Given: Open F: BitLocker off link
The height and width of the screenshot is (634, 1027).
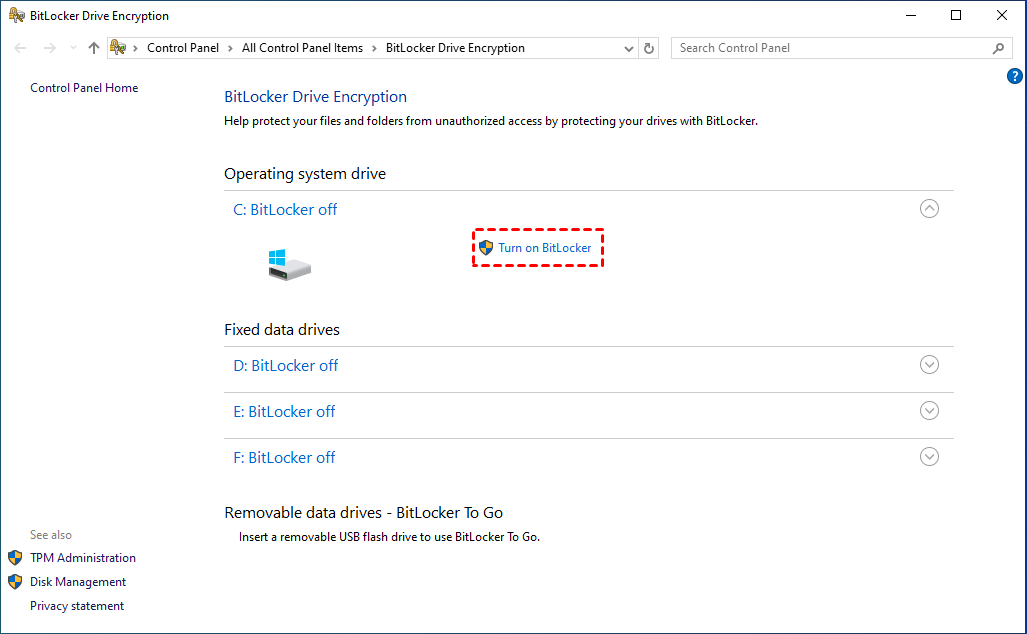Looking at the screenshot, I should point(284,457).
